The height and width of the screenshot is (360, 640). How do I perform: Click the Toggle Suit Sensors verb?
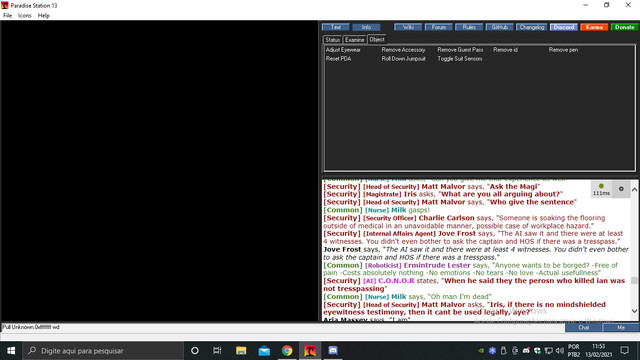click(x=460, y=59)
